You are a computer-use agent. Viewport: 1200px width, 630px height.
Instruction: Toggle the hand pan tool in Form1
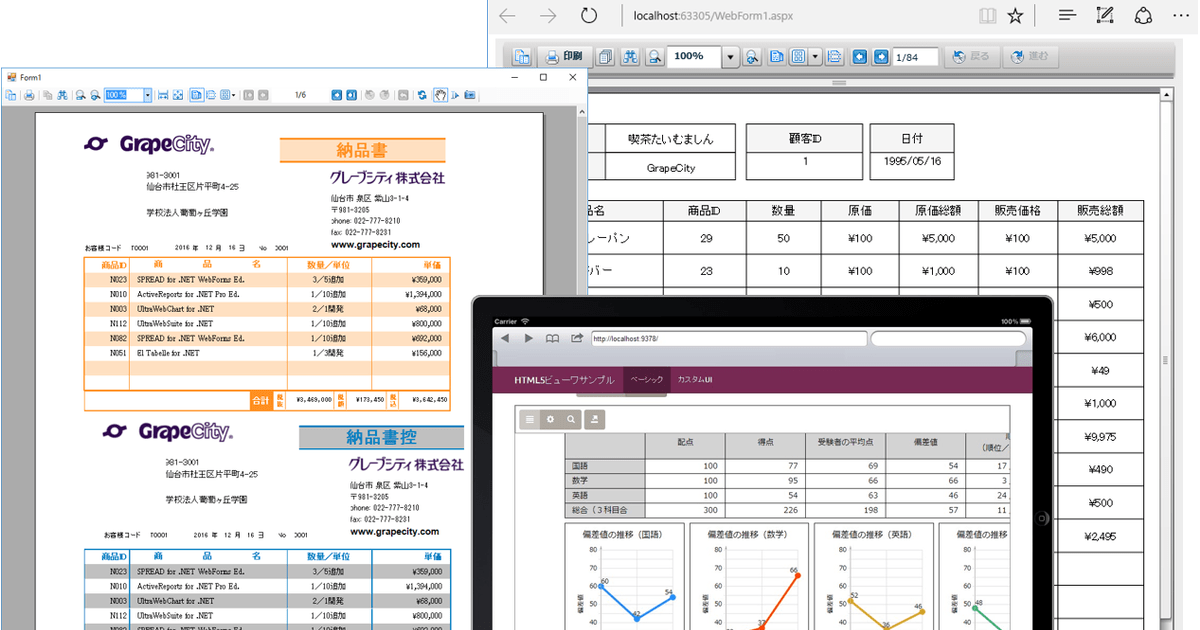439,95
